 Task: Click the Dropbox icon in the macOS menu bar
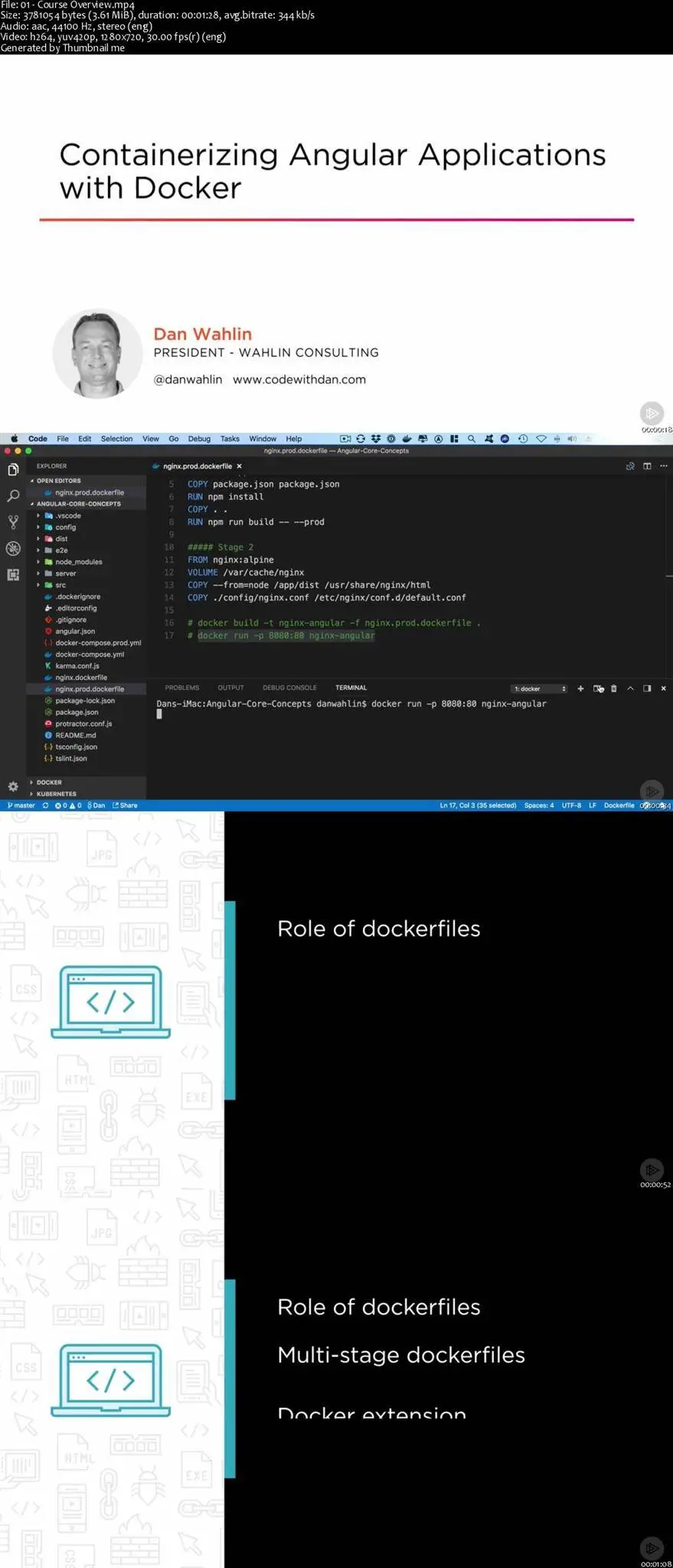(376, 439)
